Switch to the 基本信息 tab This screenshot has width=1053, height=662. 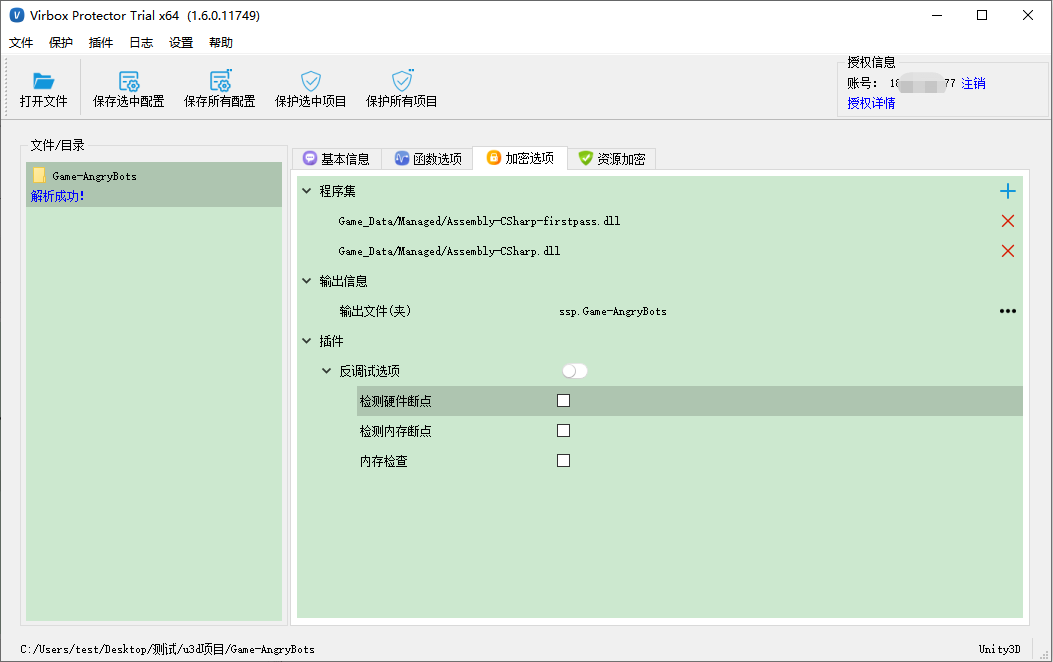click(x=336, y=158)
